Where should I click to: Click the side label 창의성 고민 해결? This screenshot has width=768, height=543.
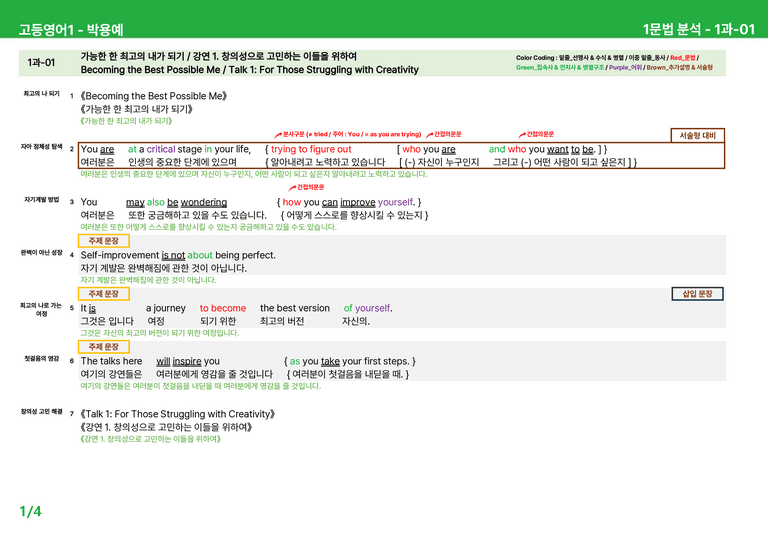pos(41,411)
